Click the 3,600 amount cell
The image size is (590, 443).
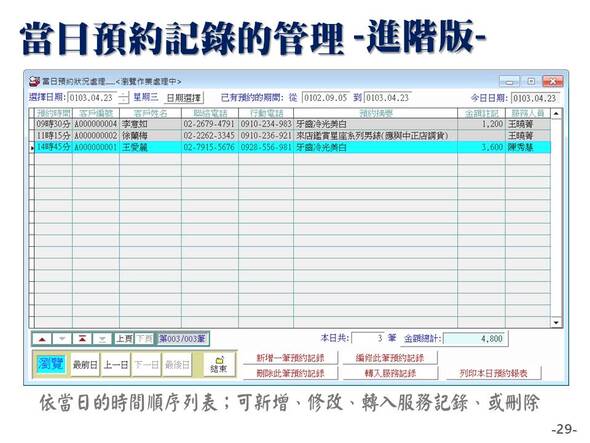(481, 147)
